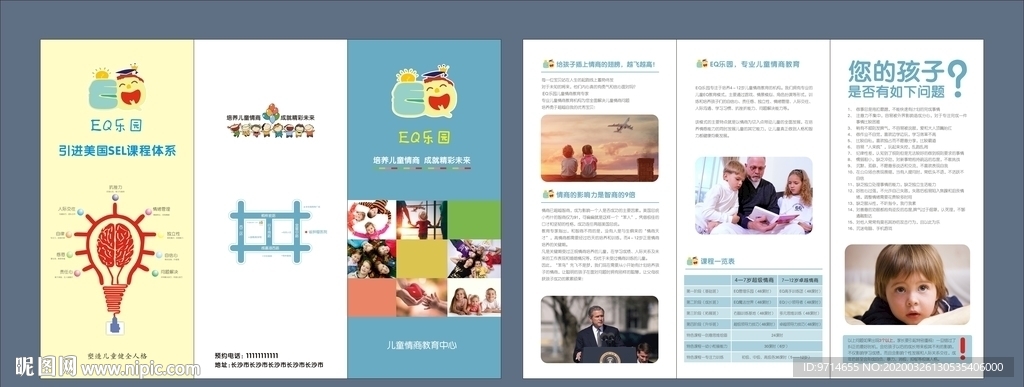Click the 预约电话：11111111111 line

pos(246,355)
